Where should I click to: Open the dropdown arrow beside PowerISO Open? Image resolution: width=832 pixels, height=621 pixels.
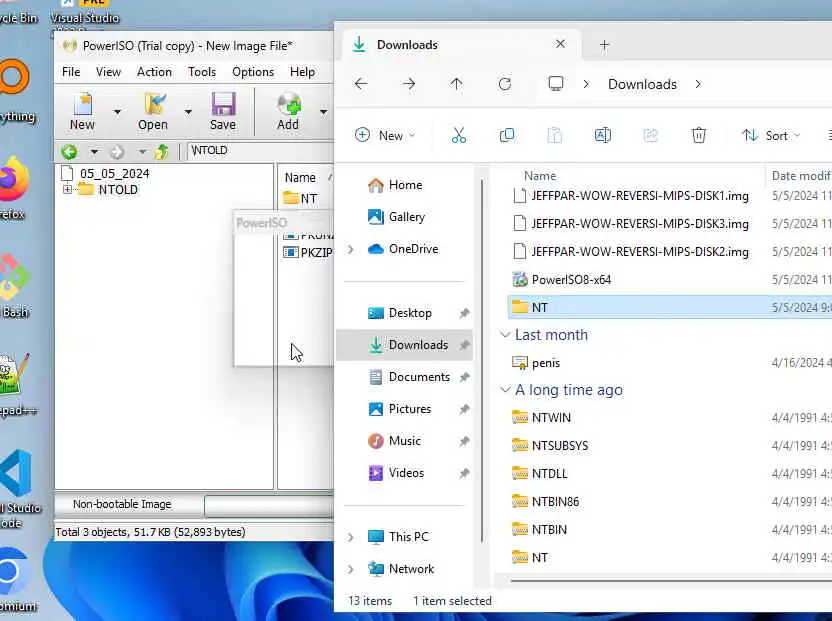[188, 111]
